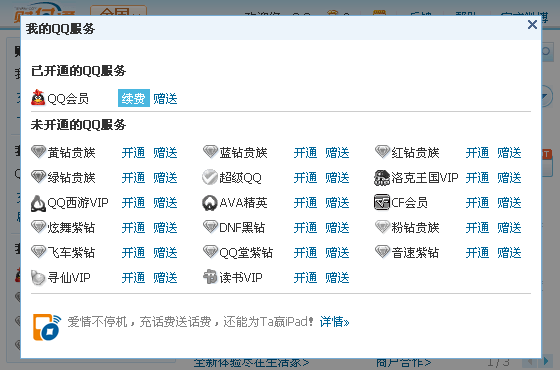Open 开通 for 绿钻贵族
The image size is (560, 370).
click(133, 178)
